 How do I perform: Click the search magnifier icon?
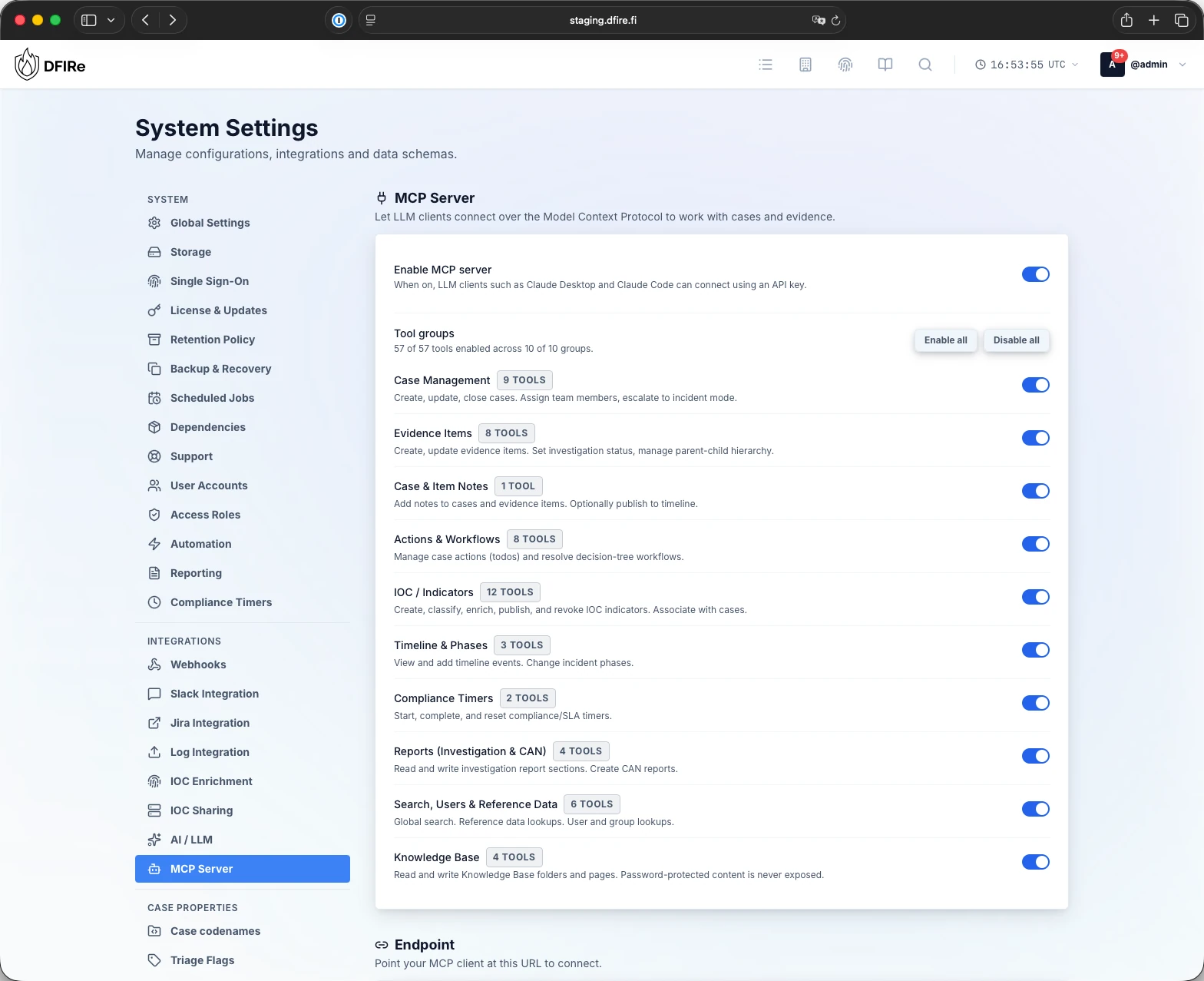pos(925,65)
